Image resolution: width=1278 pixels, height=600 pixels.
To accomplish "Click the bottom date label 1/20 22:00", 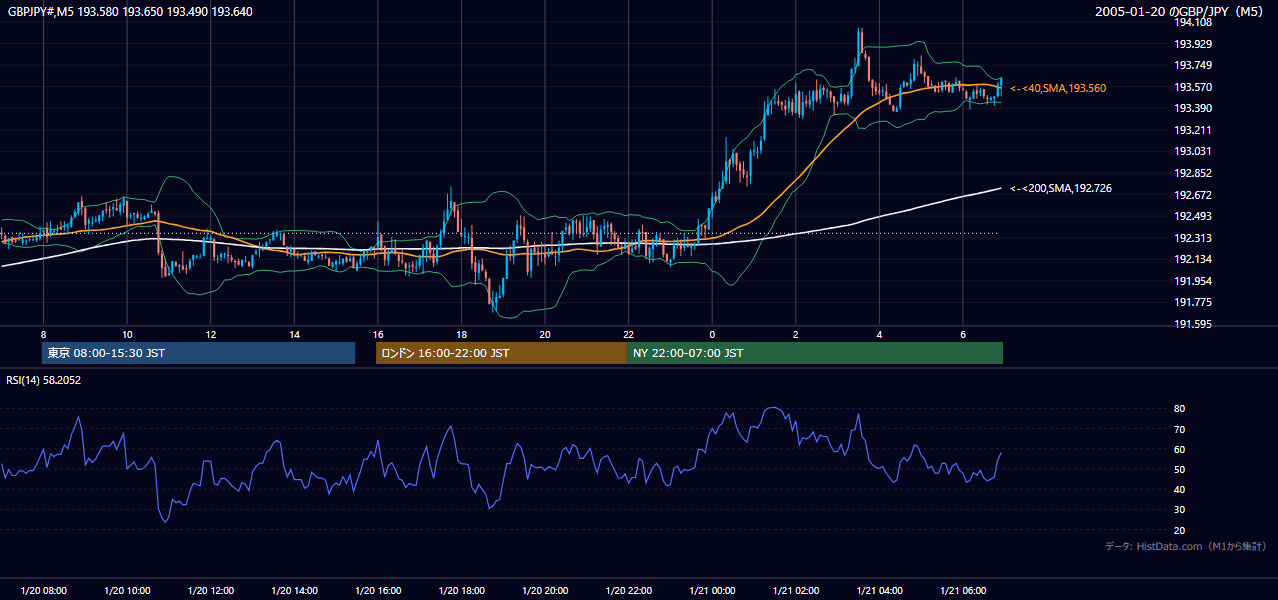I will coord(628,591).
